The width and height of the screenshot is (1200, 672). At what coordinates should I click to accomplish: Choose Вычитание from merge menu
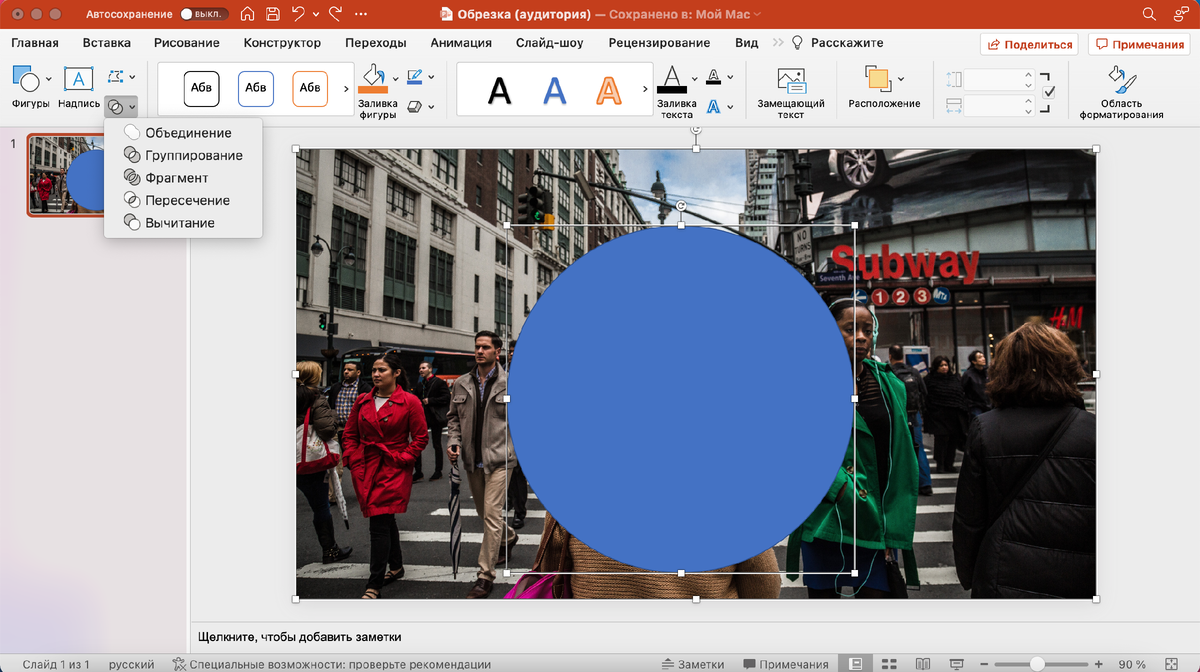tap(182, 223)
